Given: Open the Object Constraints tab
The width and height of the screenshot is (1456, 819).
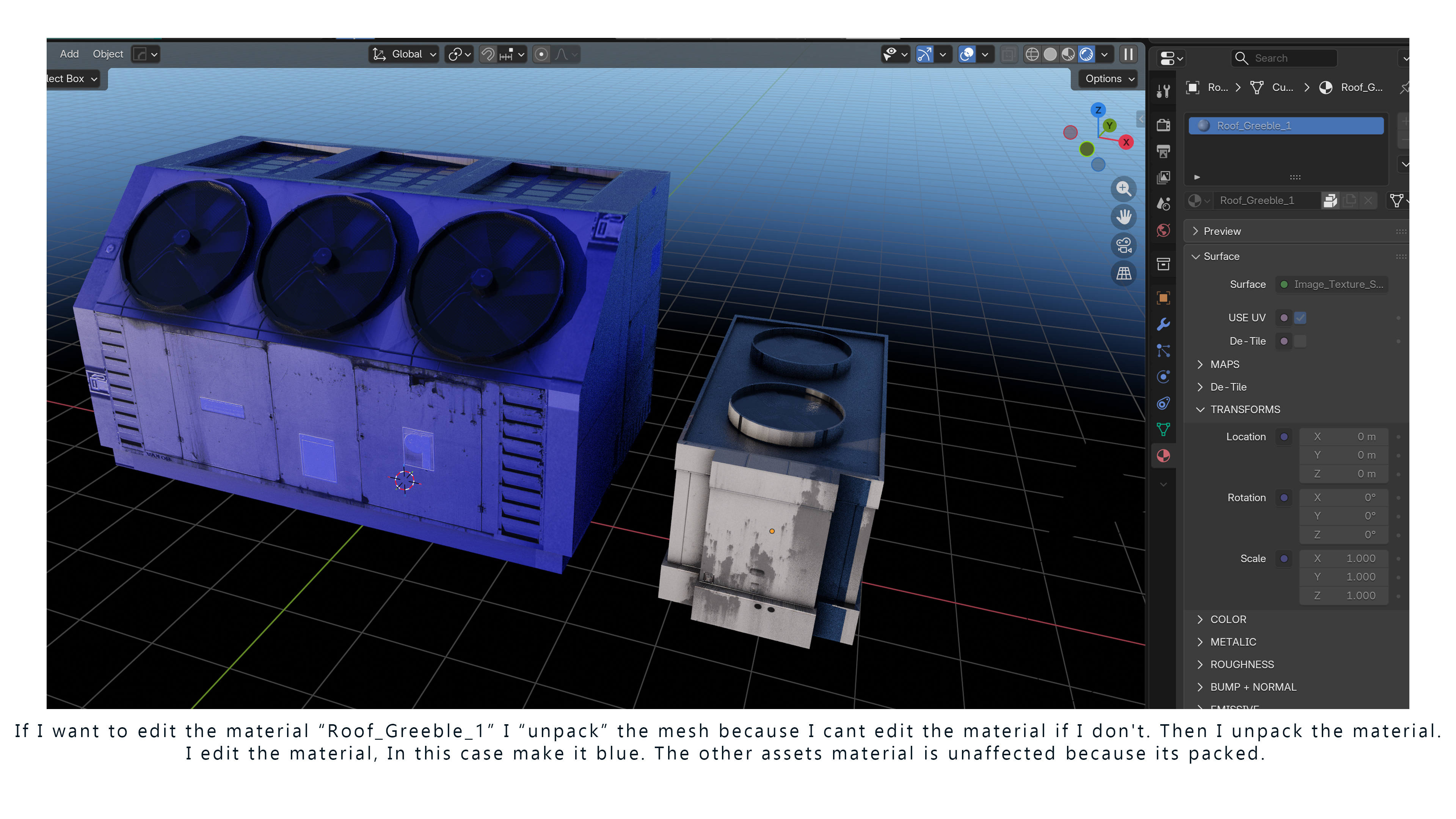Looking at the screenshot, I should coord(1163,403).
